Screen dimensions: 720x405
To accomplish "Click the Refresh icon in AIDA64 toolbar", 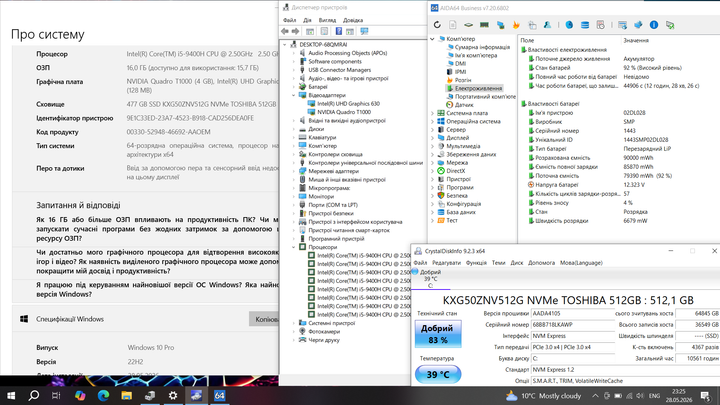I will [x=437, y=25].
